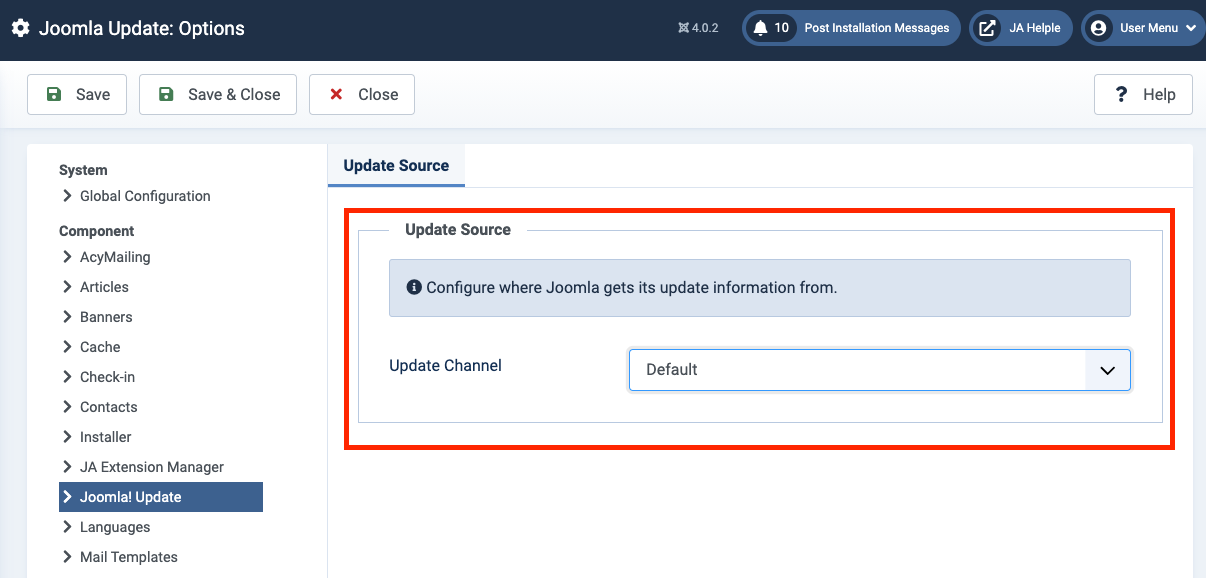Expand the chevron next to Global Configuration
This screenshot has width=1206, height=578.
point(67,196)
